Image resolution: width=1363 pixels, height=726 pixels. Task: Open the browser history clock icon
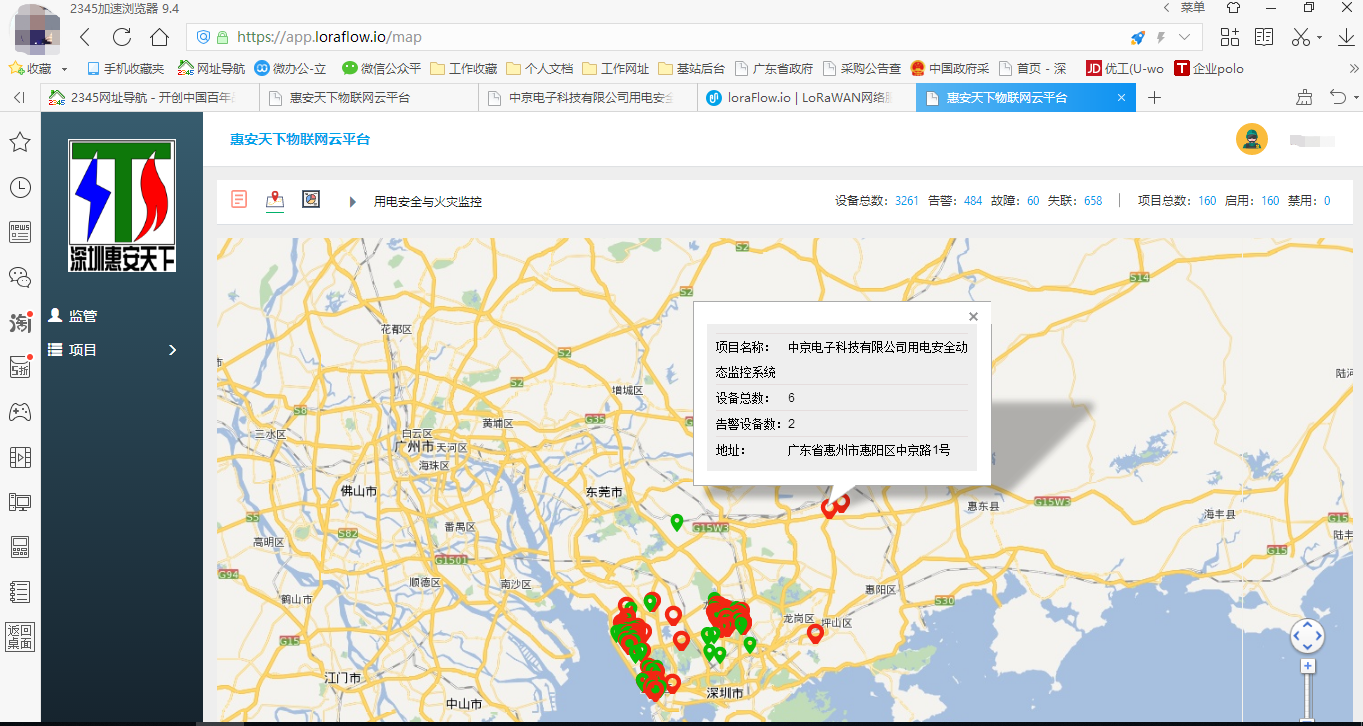[19, 187]
